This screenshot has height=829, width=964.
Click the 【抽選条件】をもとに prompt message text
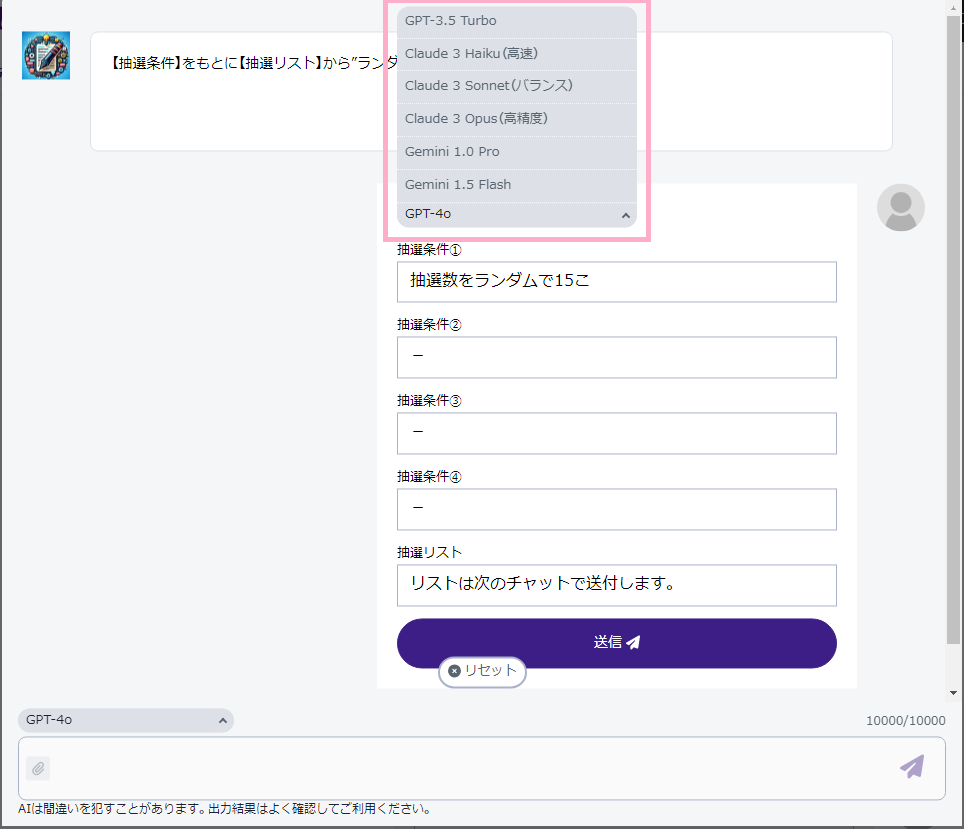[254, 63]
